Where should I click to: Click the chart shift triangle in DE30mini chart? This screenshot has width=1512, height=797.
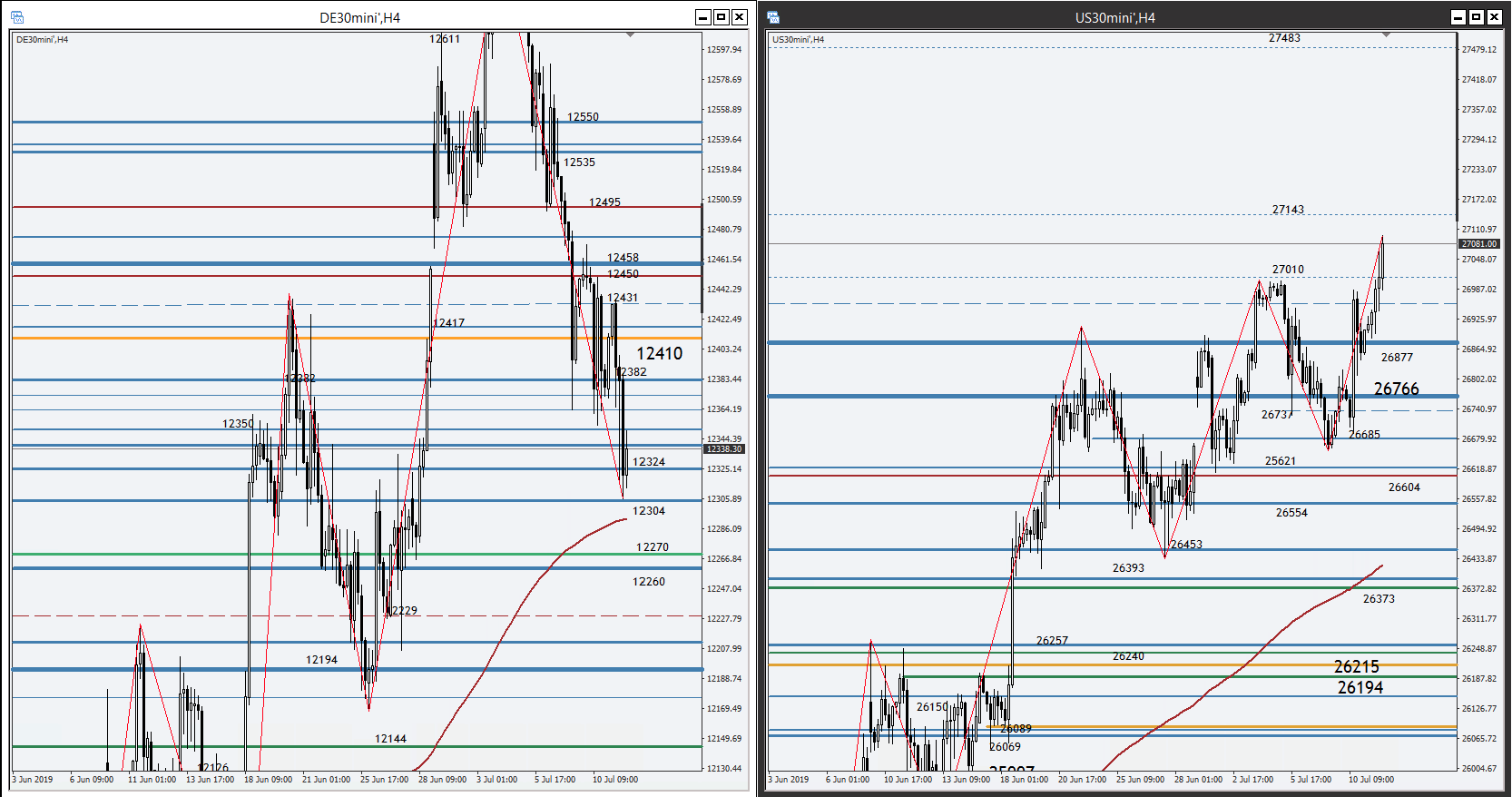coord(630,34)
